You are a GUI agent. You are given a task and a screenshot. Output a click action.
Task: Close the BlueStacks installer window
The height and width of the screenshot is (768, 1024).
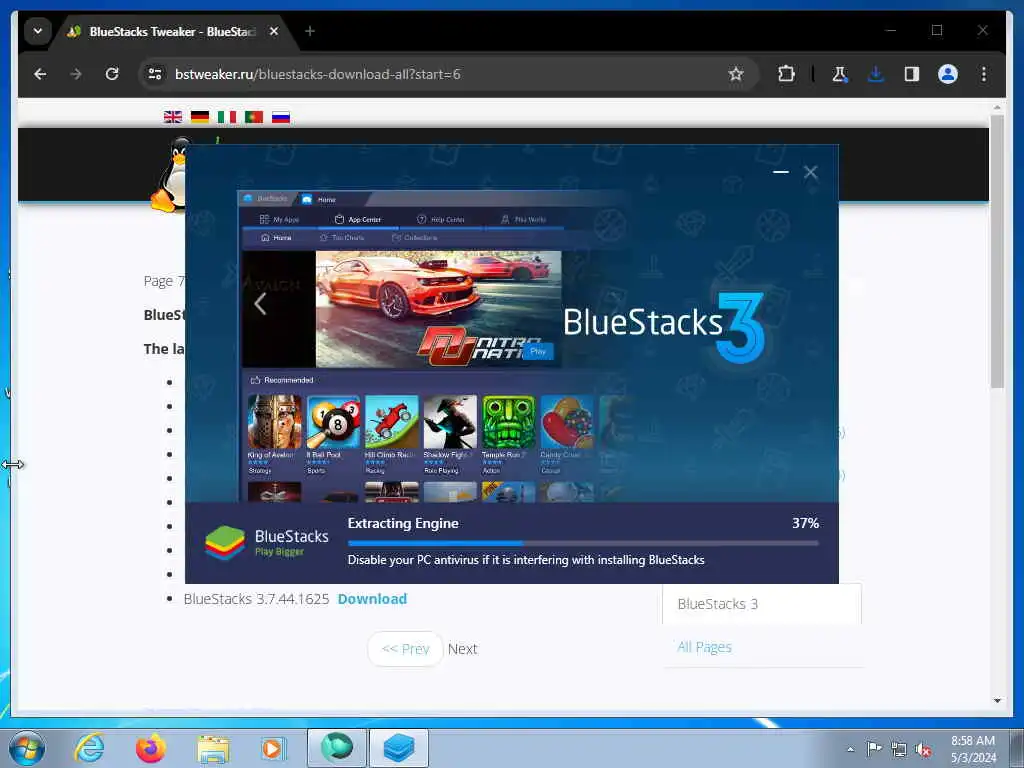810,172
